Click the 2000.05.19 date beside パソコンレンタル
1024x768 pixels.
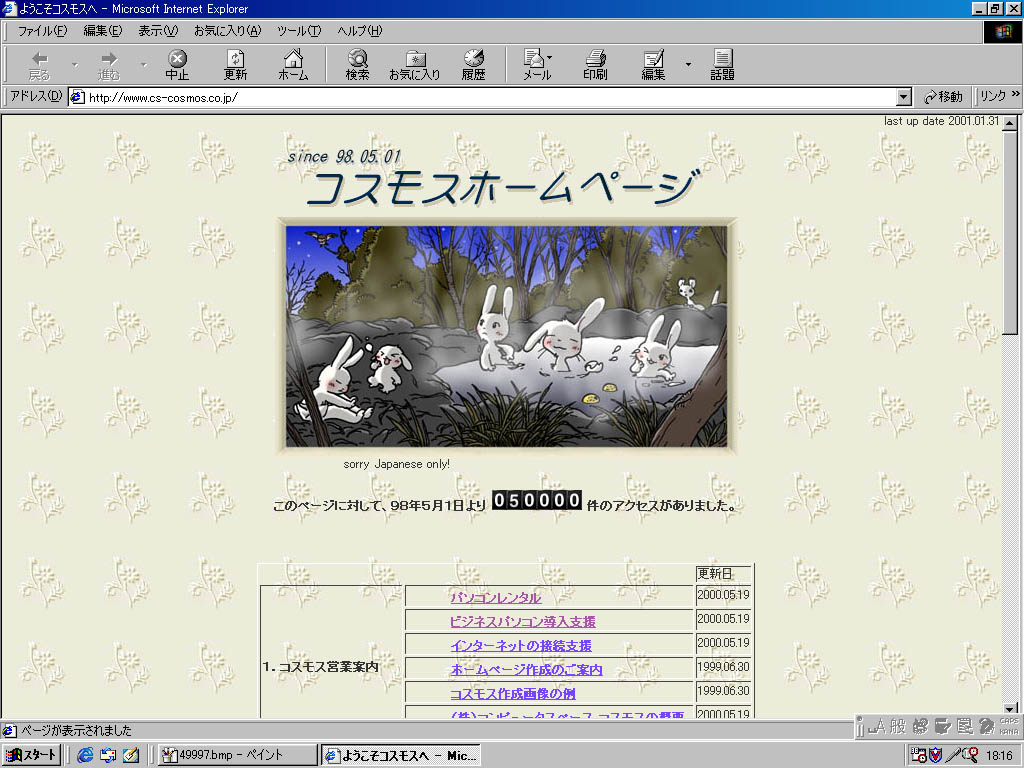pos(723,595)
